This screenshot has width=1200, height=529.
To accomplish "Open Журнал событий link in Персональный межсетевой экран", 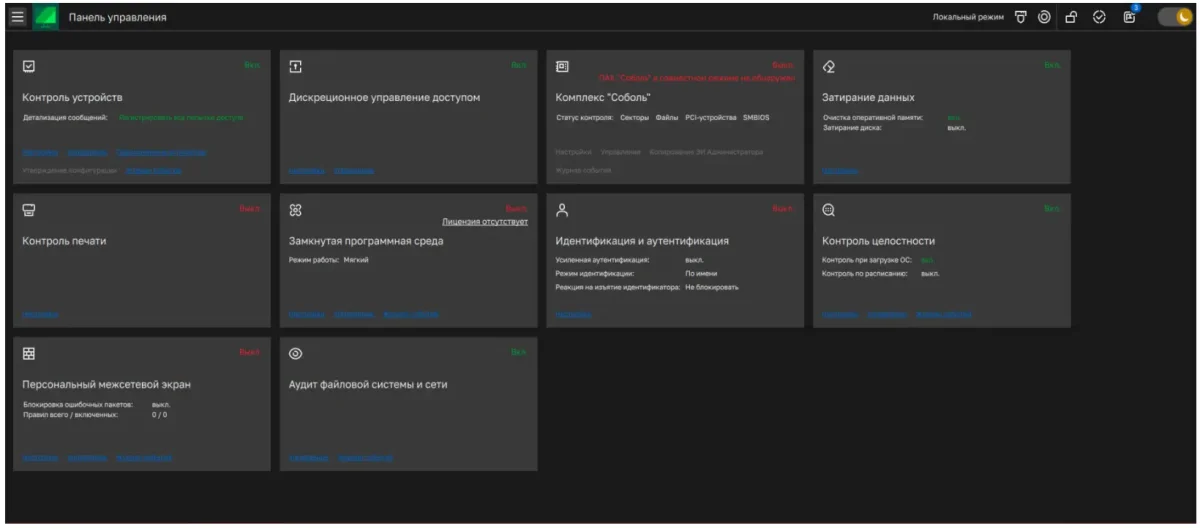I will click(143, 457).
